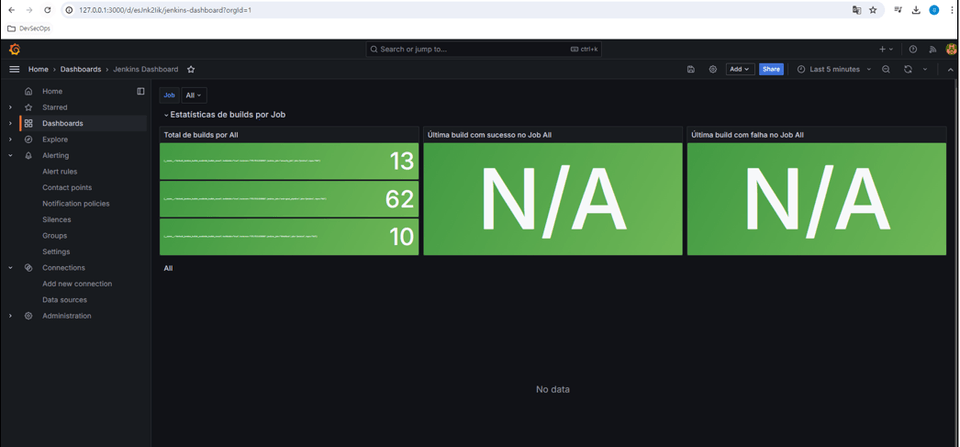Click the dock menu icon beside Home
The height and width of the screenshot is (447, 960).
141,91
